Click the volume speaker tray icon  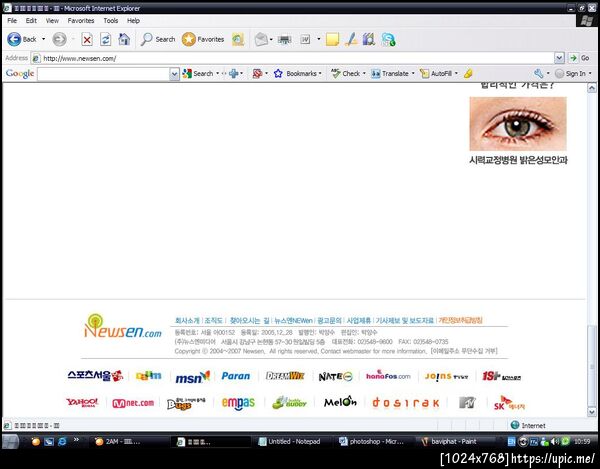pyautogui.click(x=554, y=441)
